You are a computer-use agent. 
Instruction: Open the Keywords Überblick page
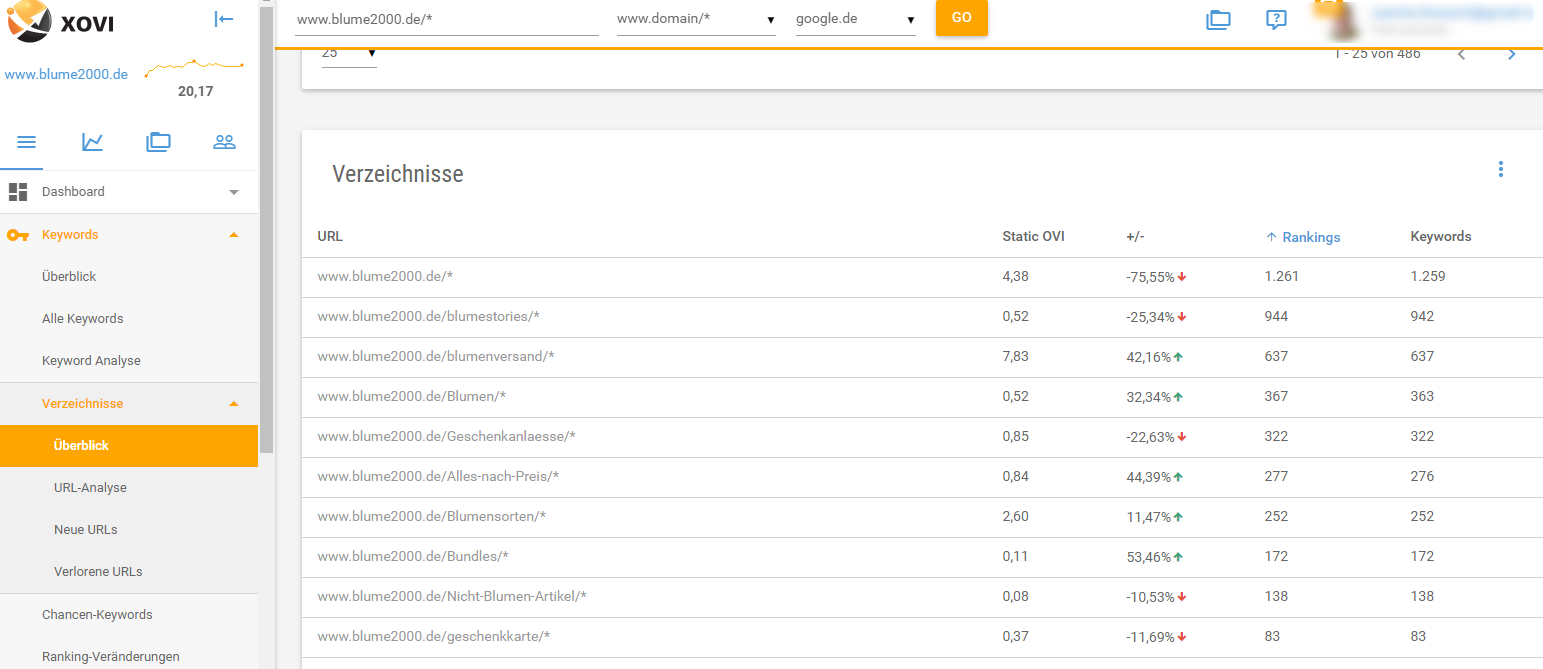tap(69, 277)
